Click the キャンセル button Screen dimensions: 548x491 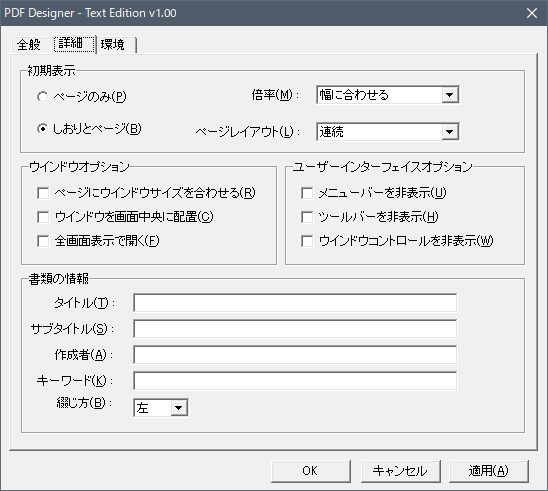tap(400, 471)
